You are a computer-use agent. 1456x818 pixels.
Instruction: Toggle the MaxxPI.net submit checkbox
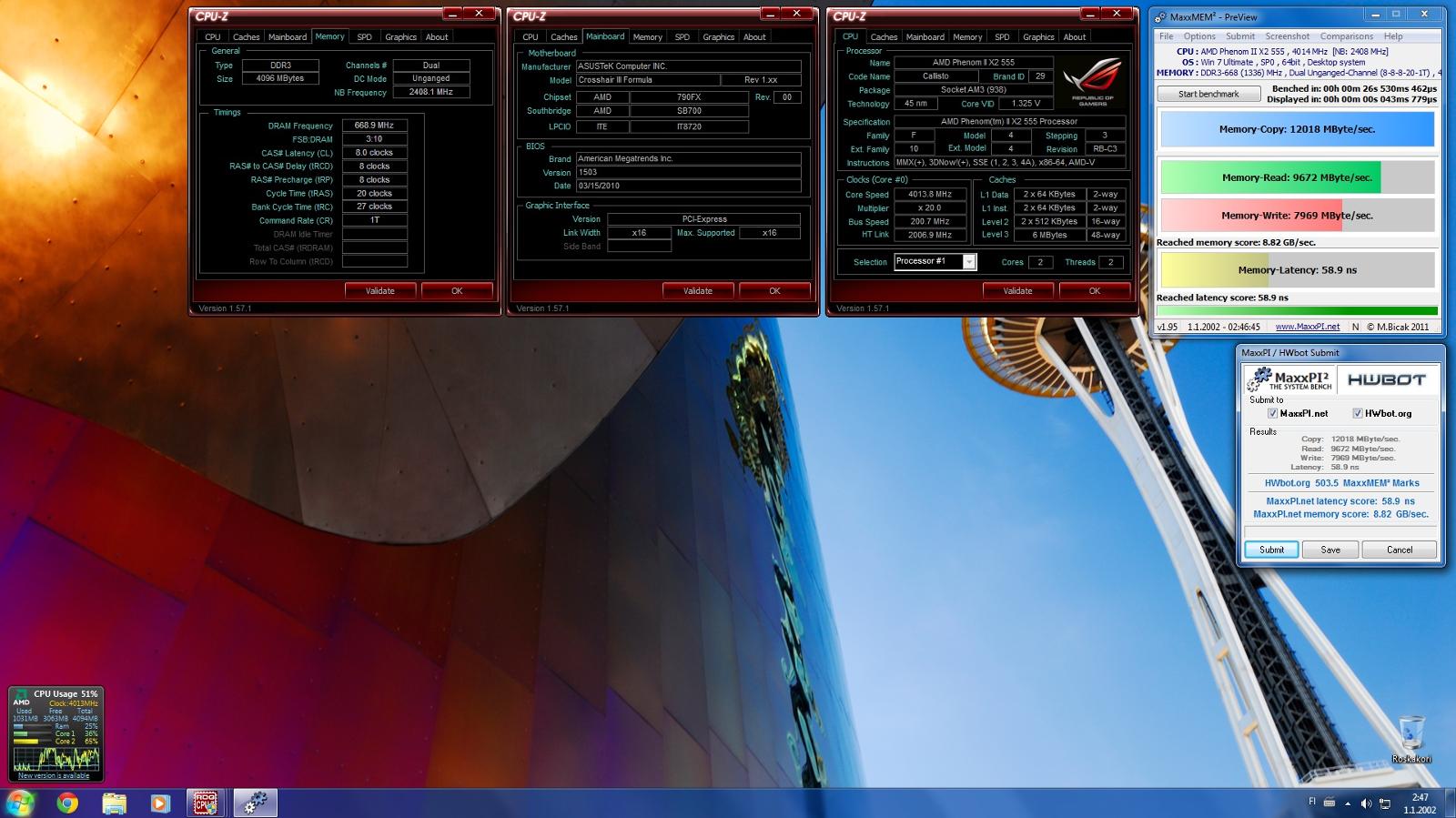(1272, 413)
